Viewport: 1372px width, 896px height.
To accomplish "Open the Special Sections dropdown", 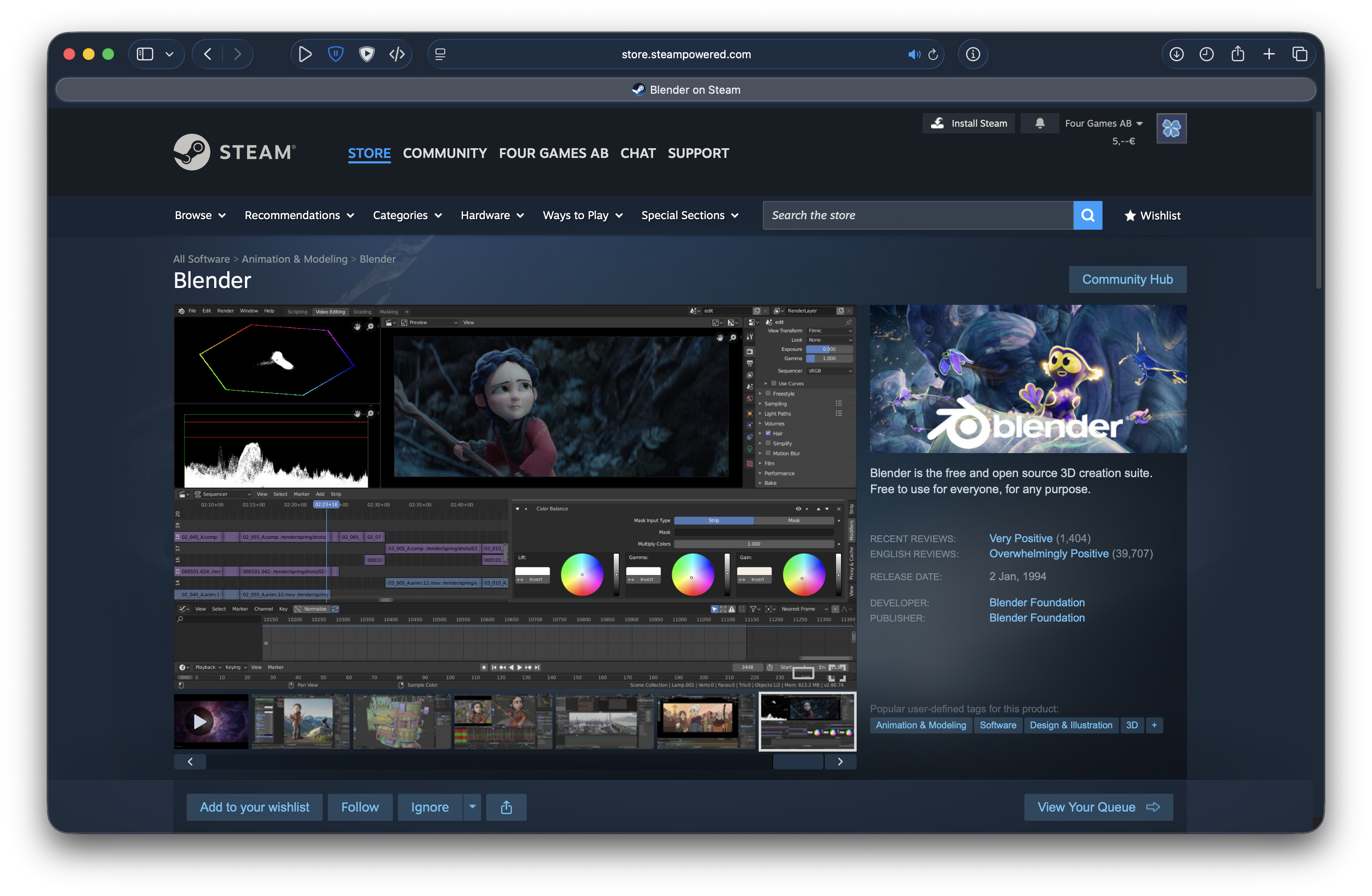I will click(x=690, y=215).
